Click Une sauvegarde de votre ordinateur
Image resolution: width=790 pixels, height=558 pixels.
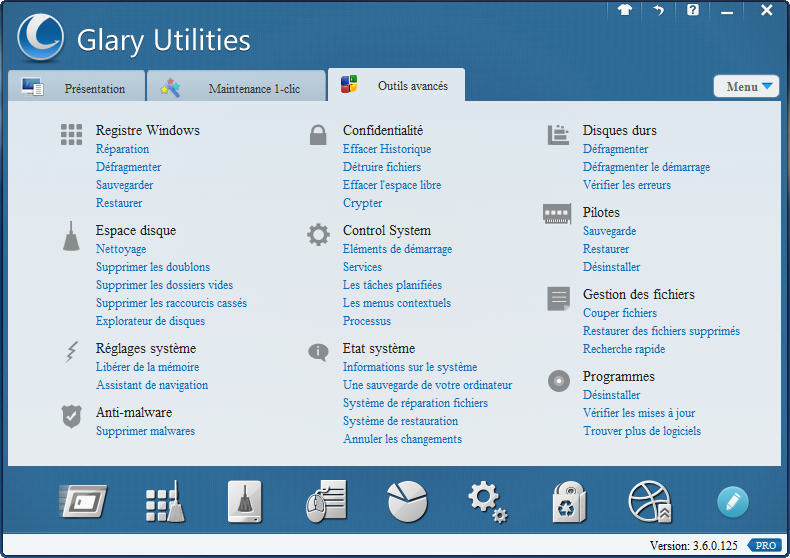click(x=427, y=385)
